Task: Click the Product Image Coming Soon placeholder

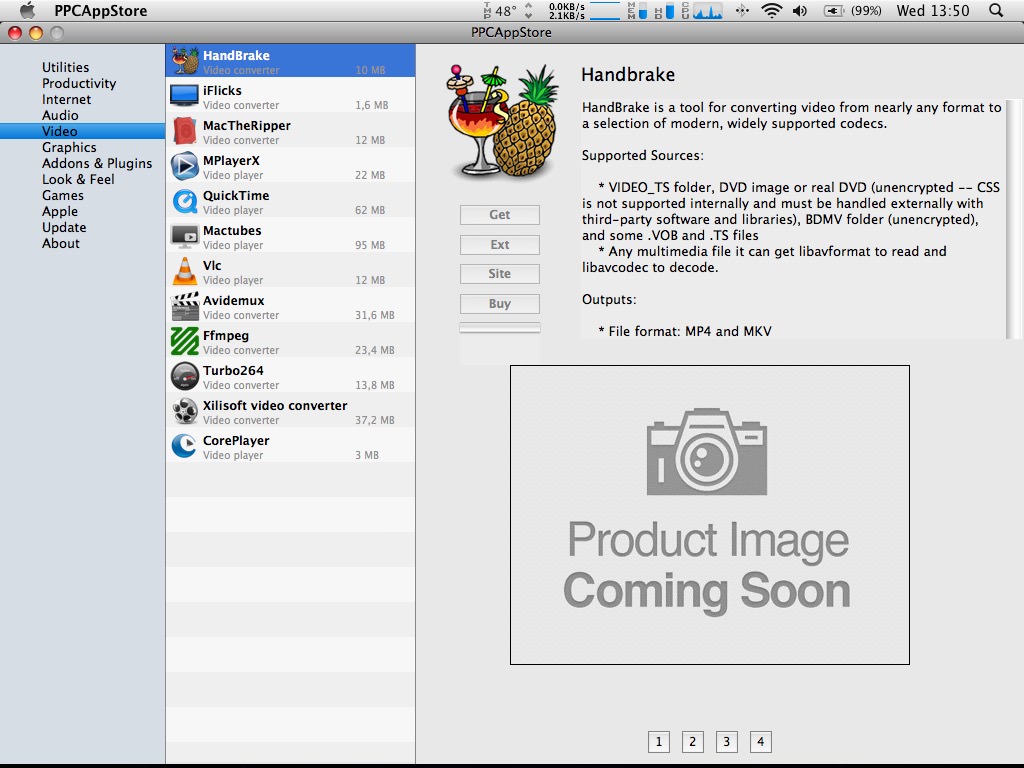Action: [x=710, y=515]
